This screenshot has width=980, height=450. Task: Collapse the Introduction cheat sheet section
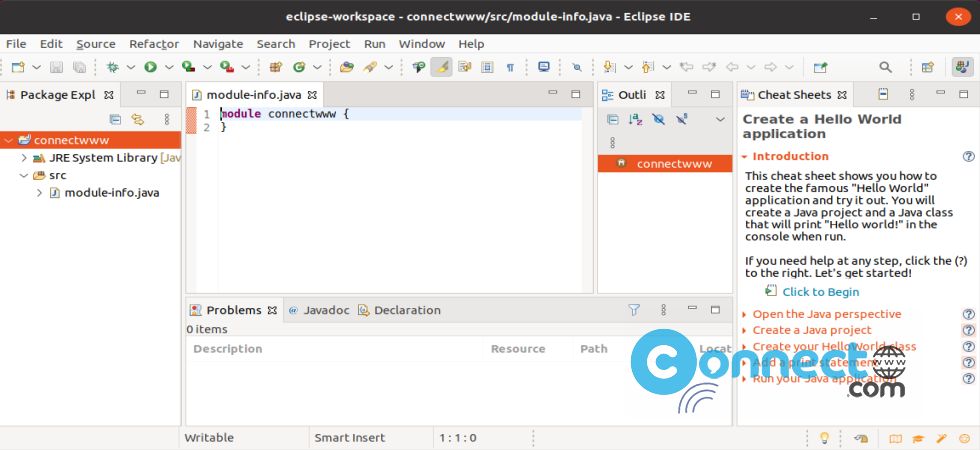click(745, 157)
